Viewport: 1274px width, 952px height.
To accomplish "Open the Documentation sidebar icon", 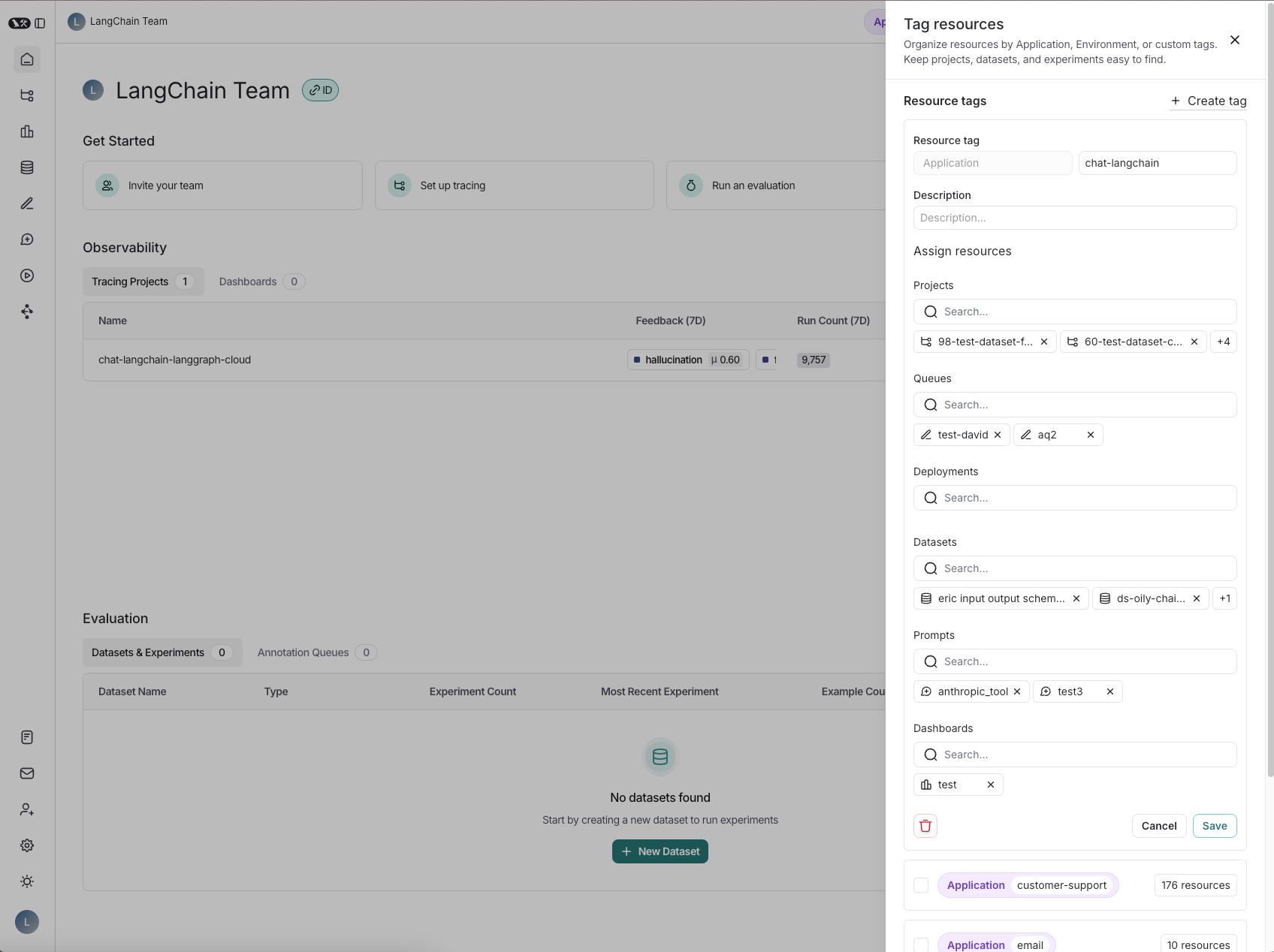I will (x=27, y=737).
